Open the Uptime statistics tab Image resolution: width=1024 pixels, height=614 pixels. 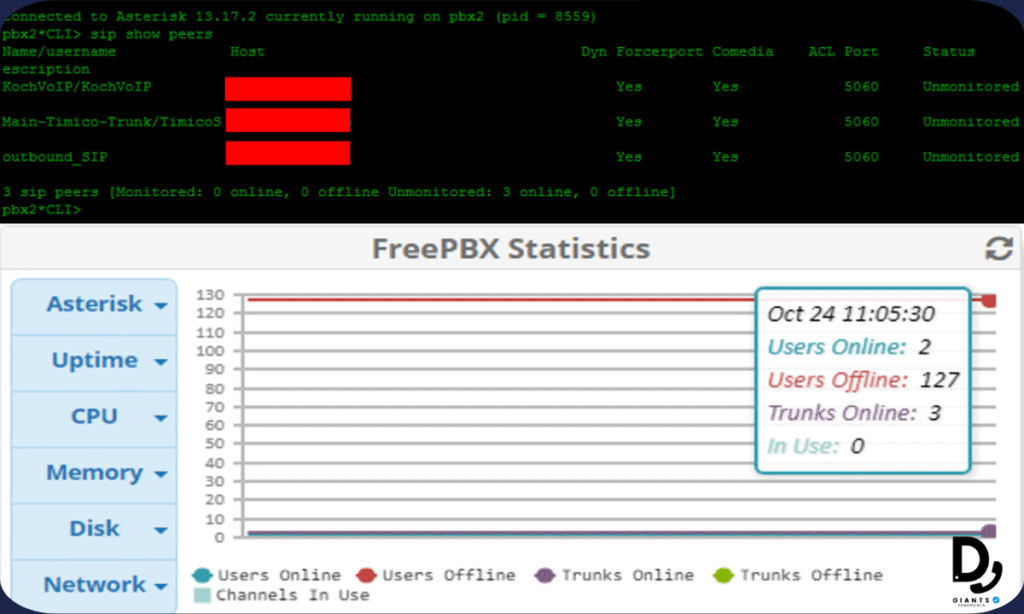[94, 363]
